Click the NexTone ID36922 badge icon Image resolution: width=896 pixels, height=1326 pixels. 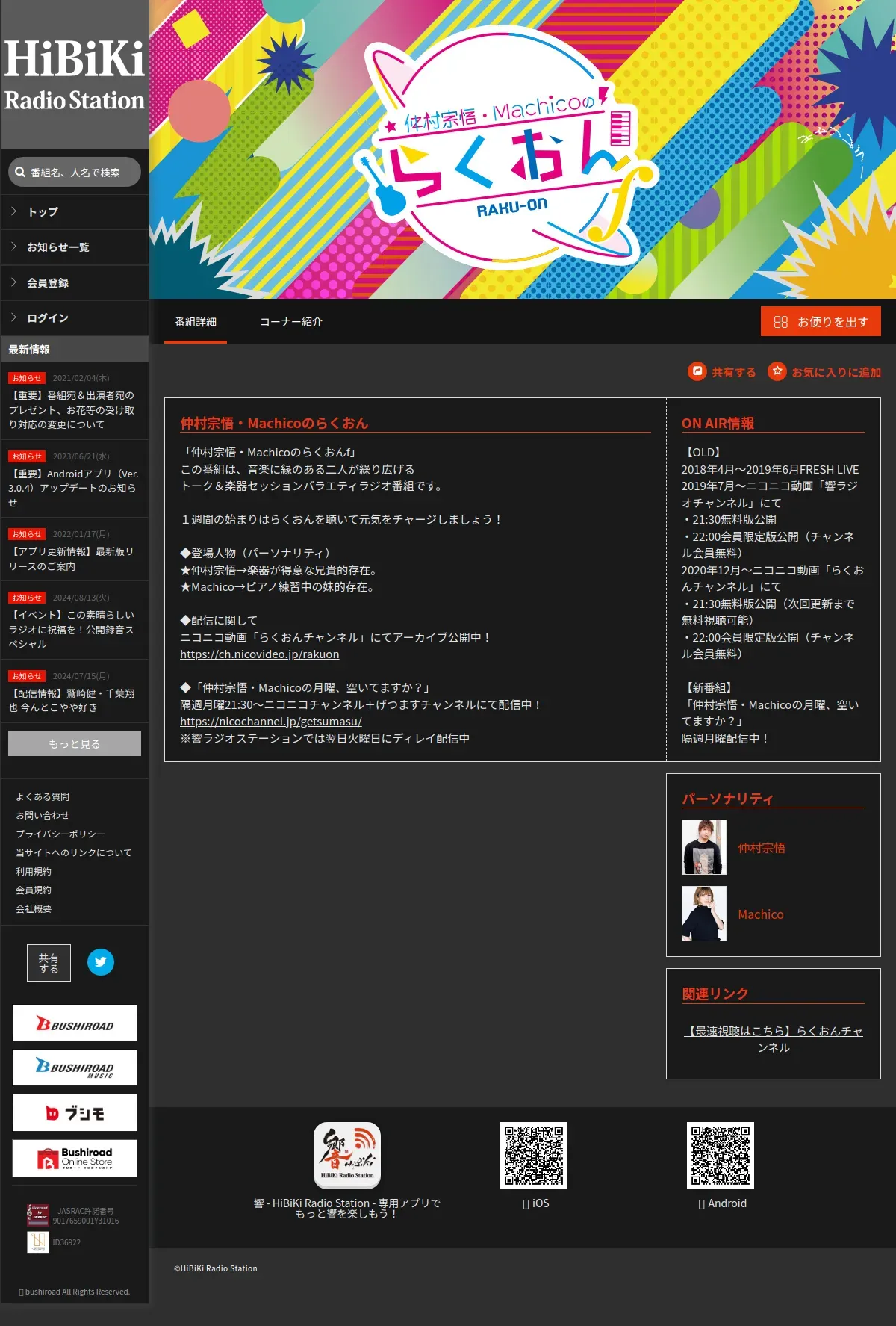[38, 1242]
